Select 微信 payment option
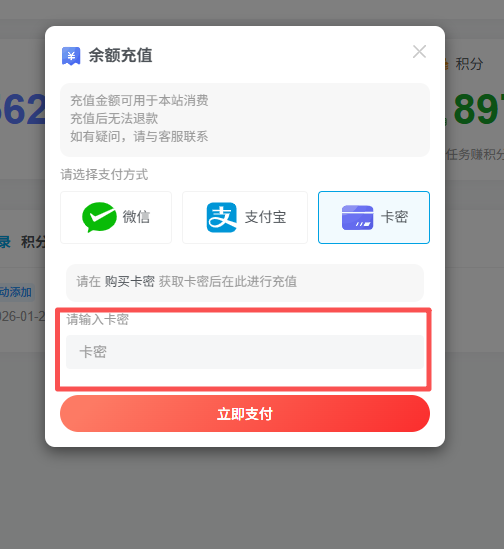This screenshot has width=504, height=549. [x=116, y=217]
